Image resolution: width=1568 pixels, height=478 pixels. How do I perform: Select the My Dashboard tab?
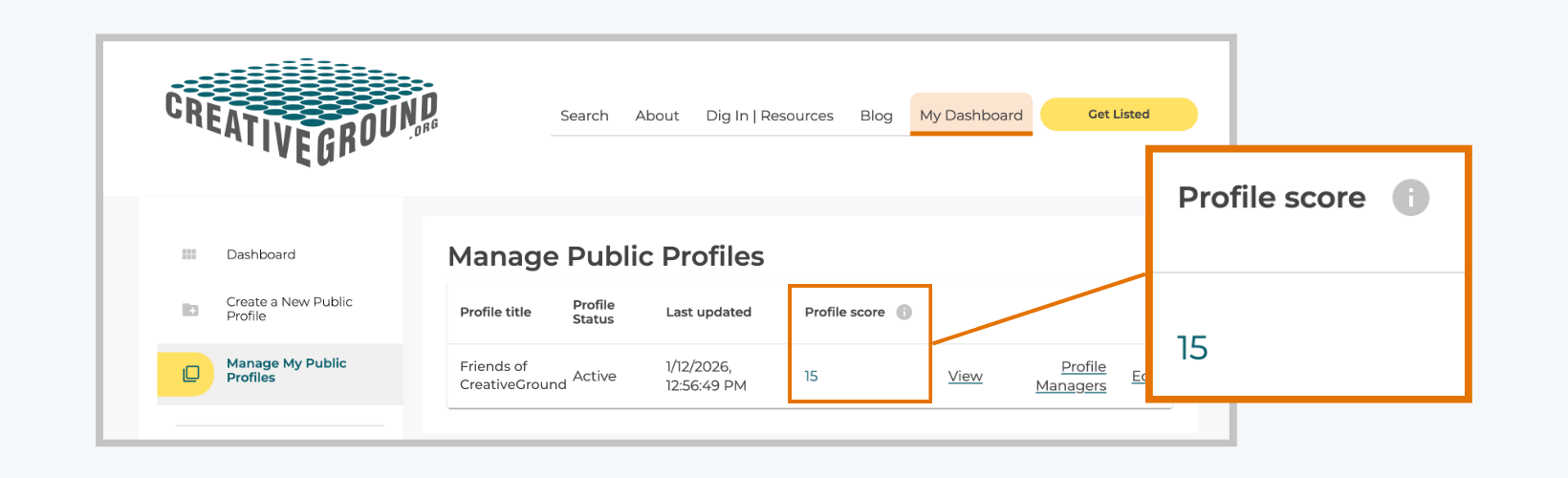click(971, 115)
